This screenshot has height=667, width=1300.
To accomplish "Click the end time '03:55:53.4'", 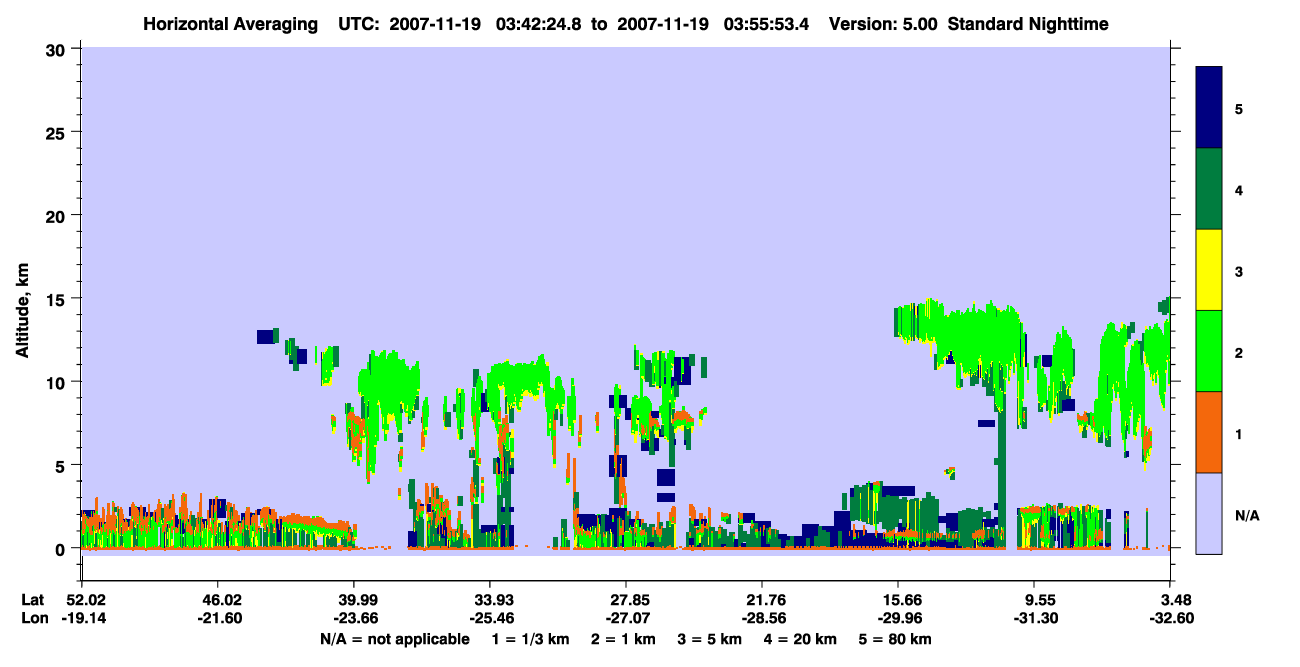I will coord(766,24).
